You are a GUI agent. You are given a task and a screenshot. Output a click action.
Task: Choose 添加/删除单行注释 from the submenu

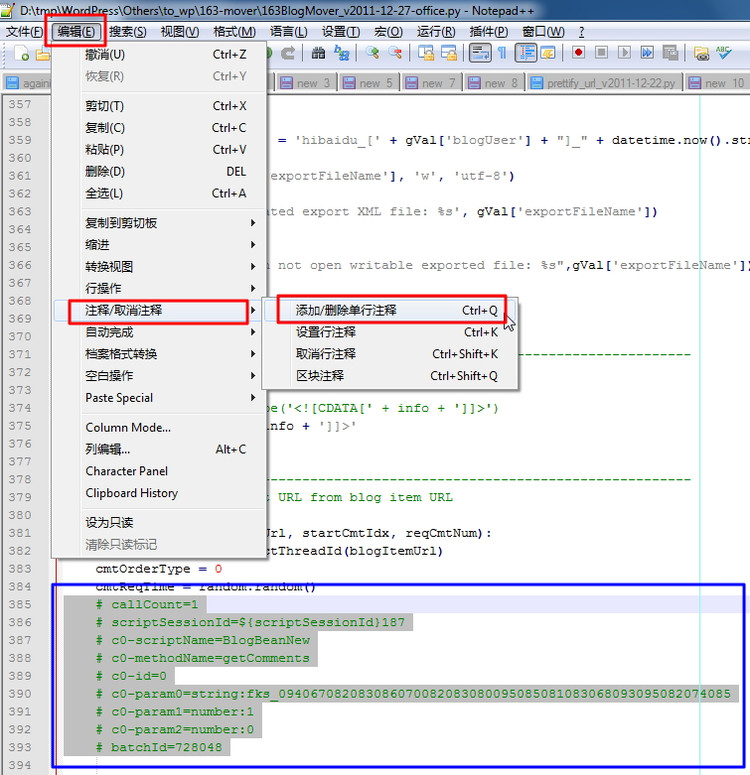click(x=346, y=311)
